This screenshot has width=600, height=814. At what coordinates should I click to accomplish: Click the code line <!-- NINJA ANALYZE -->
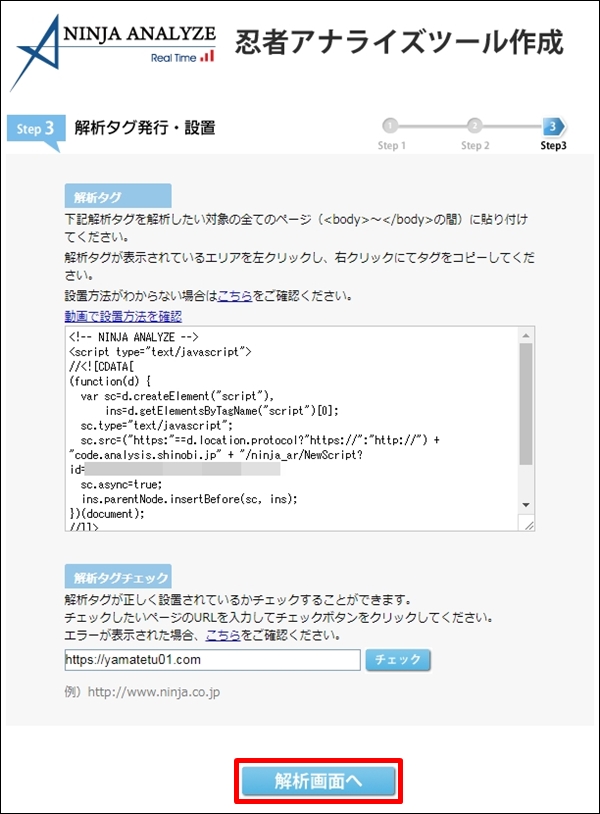(x=133, y=337)
